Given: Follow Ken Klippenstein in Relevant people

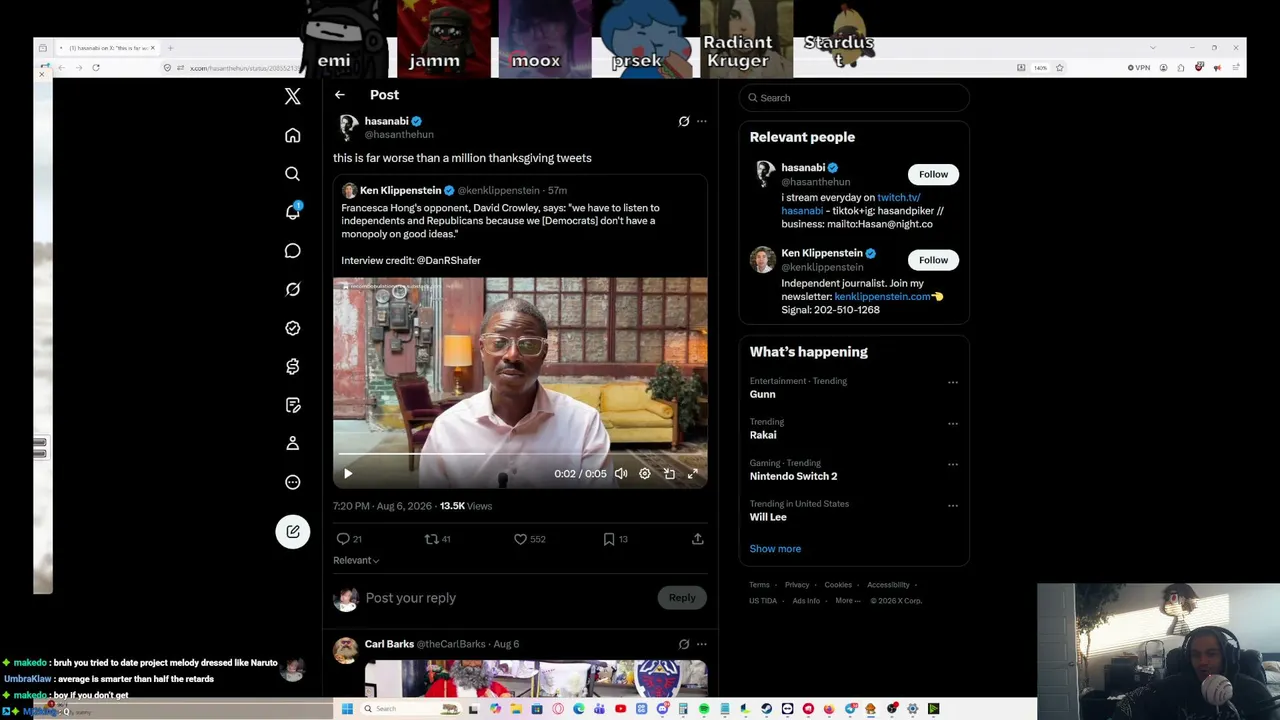Looking at the screenshot, I should 933,260.
